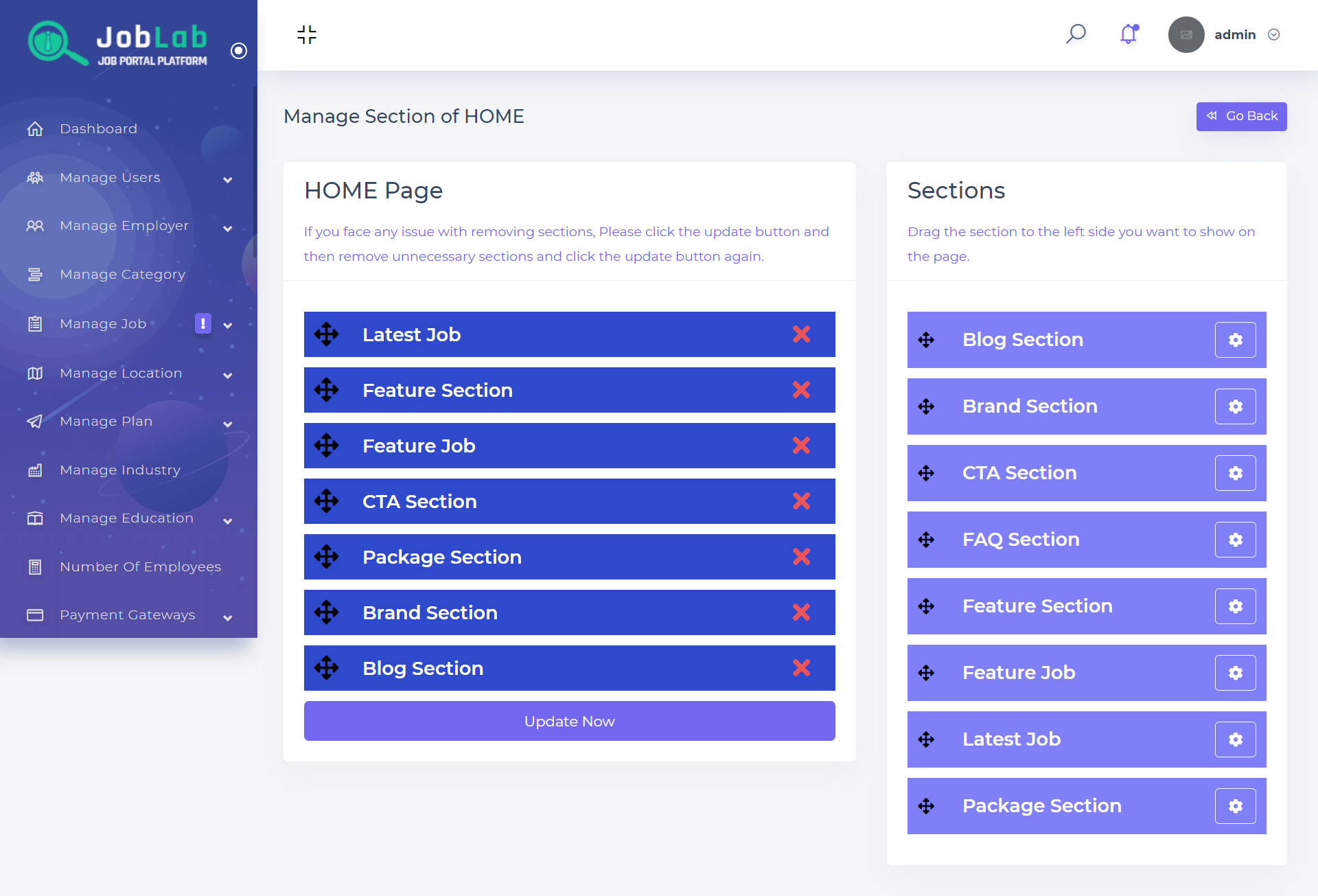The height and width of the screenshot is (896, 1318).
Task: Click the Update Now button
Action: 569,721
